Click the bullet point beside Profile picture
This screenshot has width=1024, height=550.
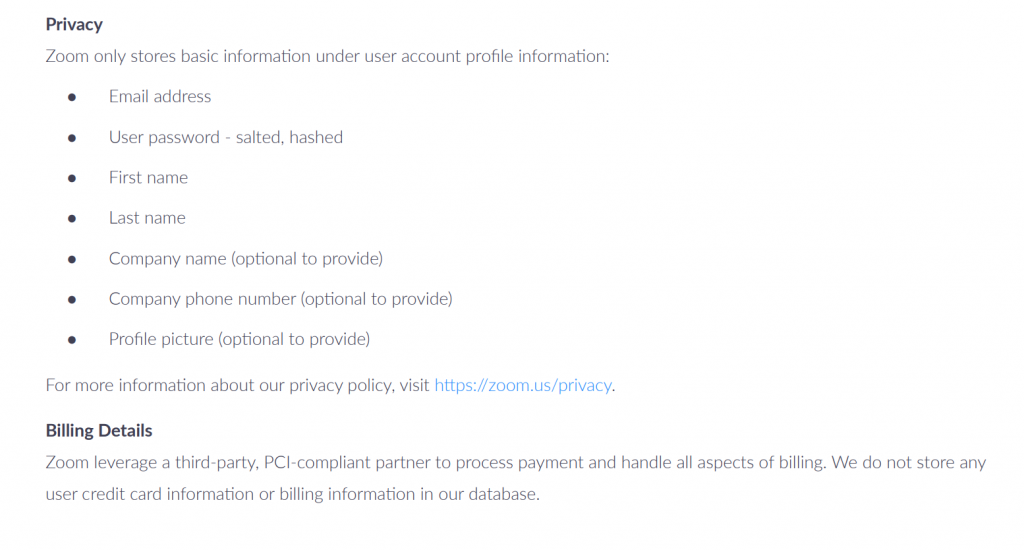point(72,340)
